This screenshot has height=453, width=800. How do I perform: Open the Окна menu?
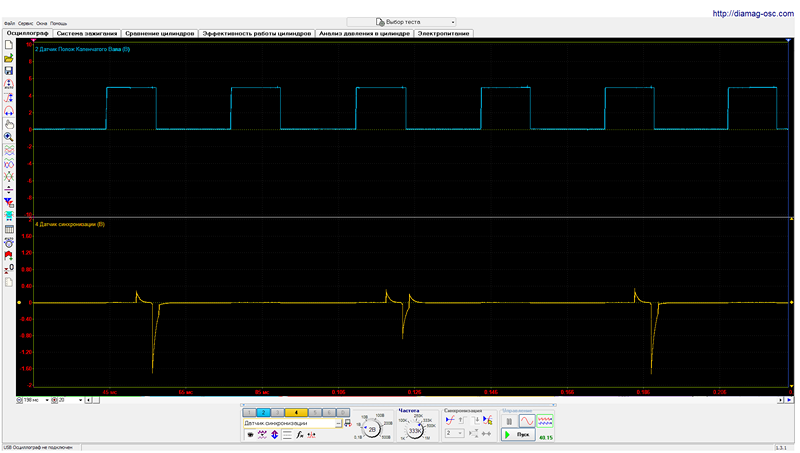coord(41,23)
